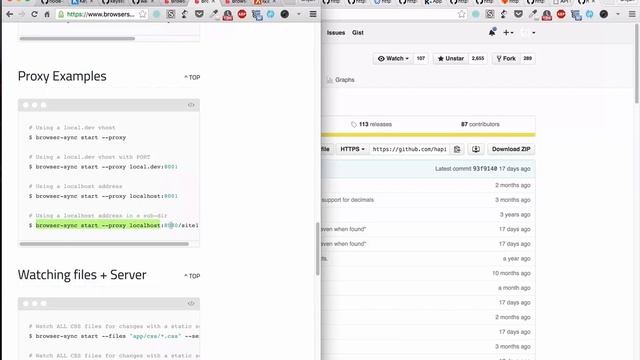Open the Issues link in GitHub header
This screenshot has width=640, height=360.
pyautogui.click(x=336, y=33)
